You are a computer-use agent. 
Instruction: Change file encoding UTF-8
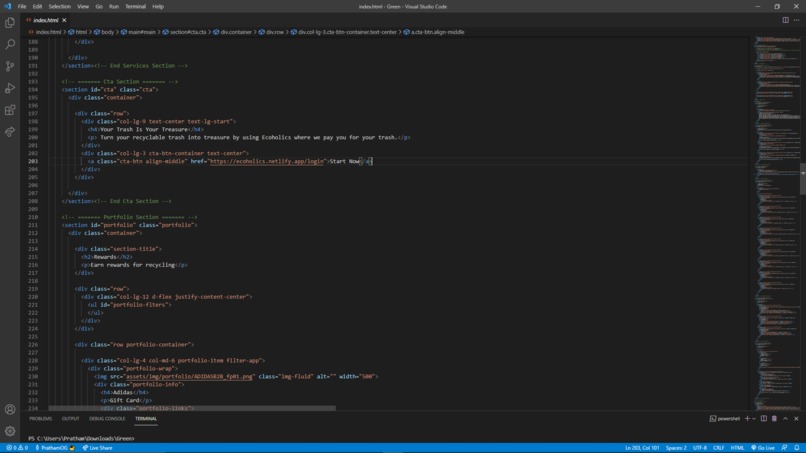coord(700,448)
